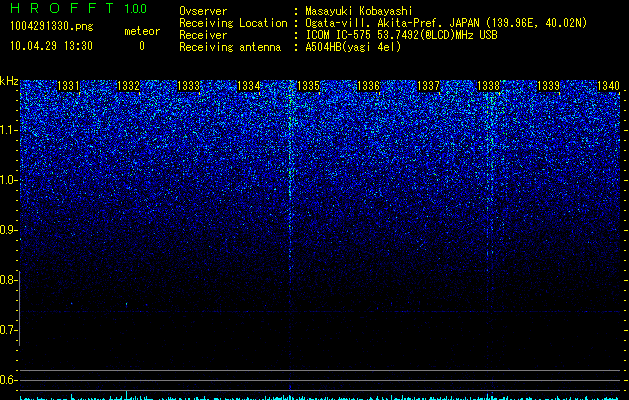
Task: Click the 1.0 frequency axis label
Action: [8, 181]
